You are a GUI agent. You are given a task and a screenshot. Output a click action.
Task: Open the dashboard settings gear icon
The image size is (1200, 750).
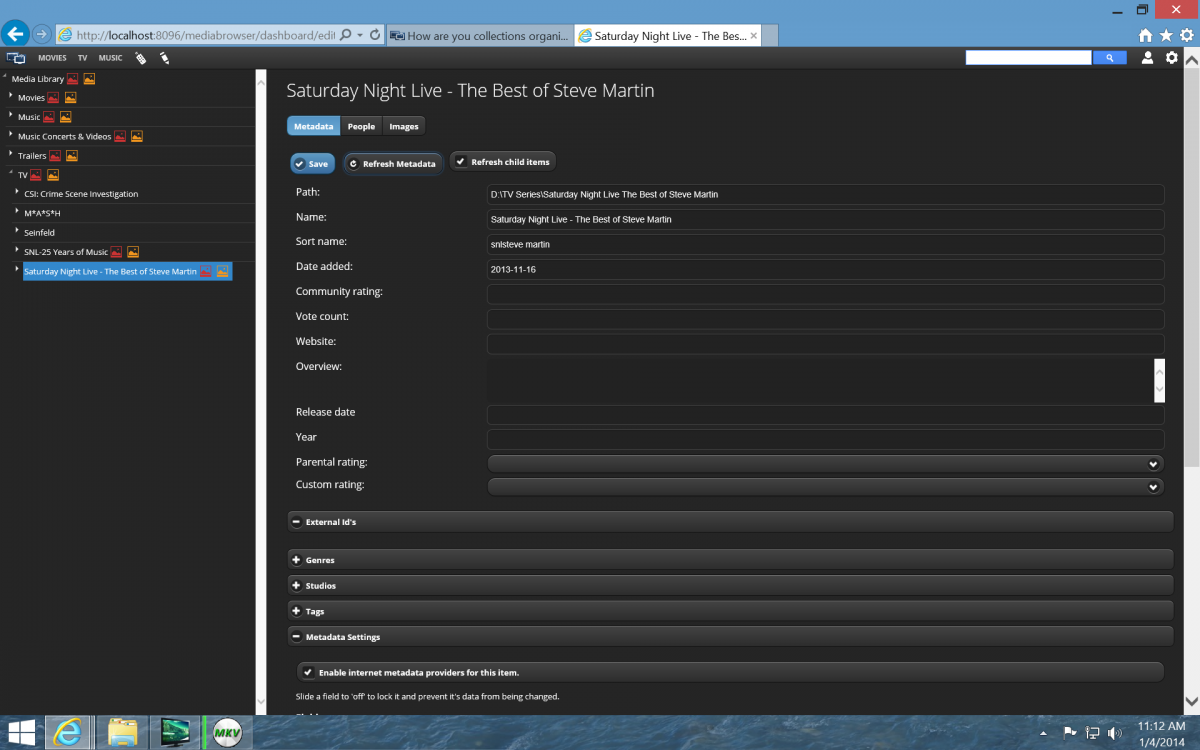[1172, 58]
